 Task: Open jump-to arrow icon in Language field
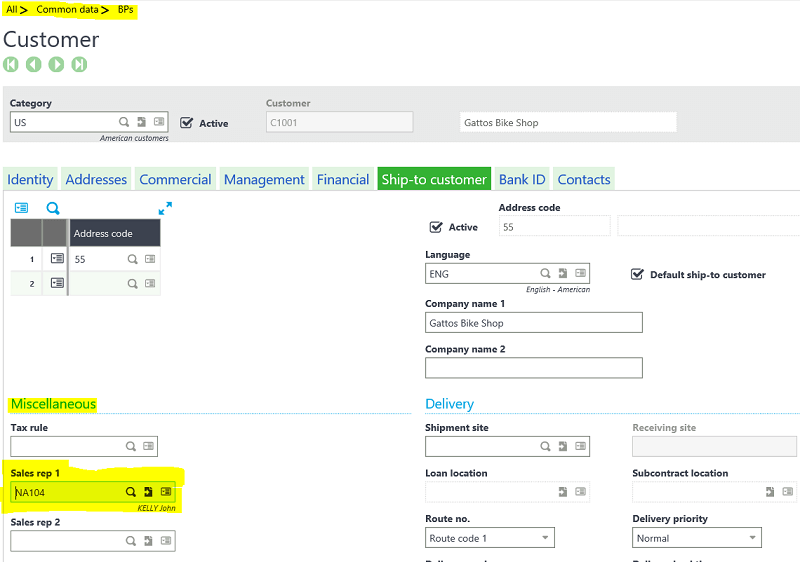tap(563, 273)
